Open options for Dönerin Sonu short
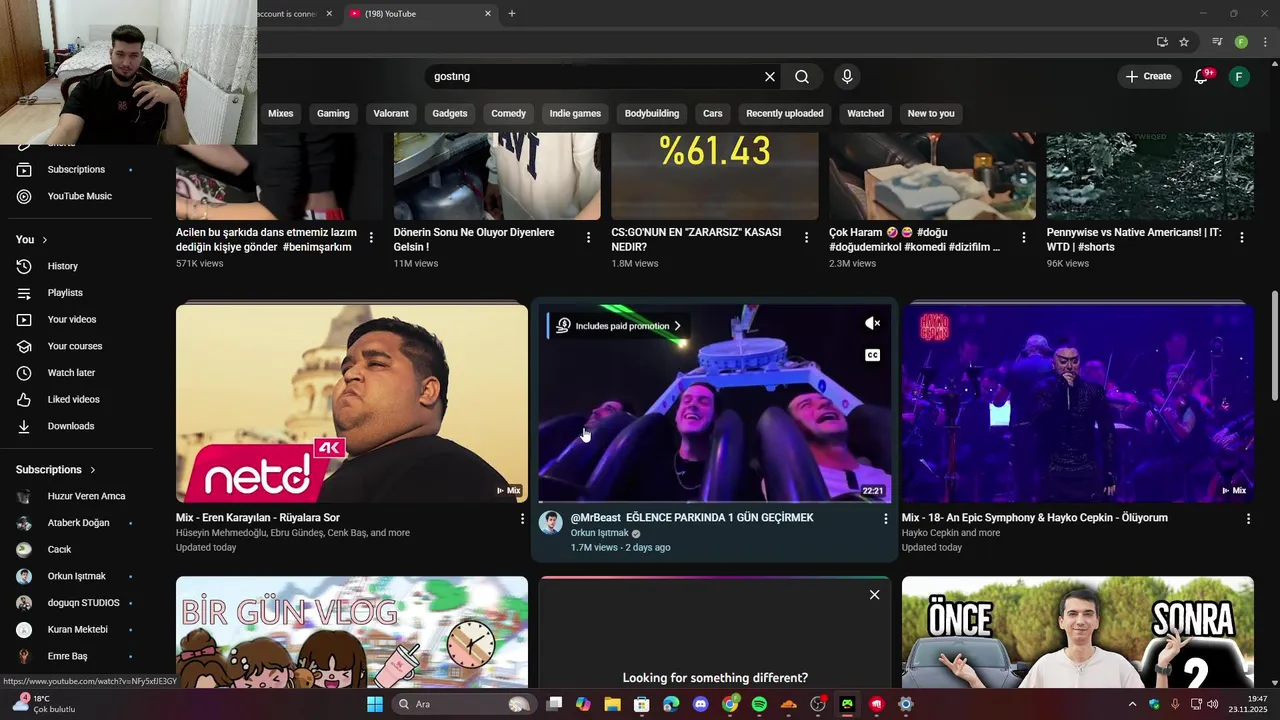This screenshot has height=720, width=1280. point(589,238)
